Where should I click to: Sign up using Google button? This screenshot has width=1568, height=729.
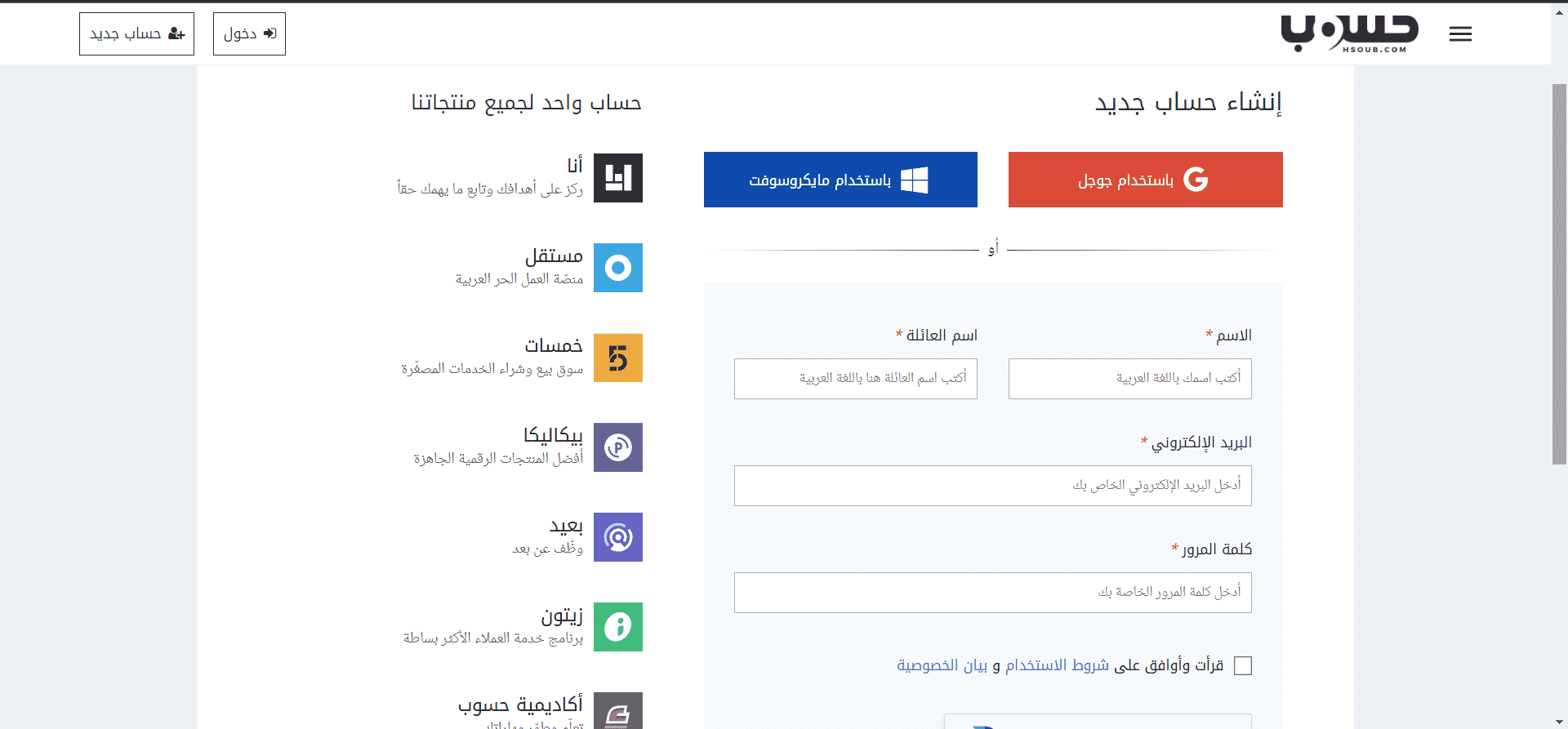[x=1145, y=180]
